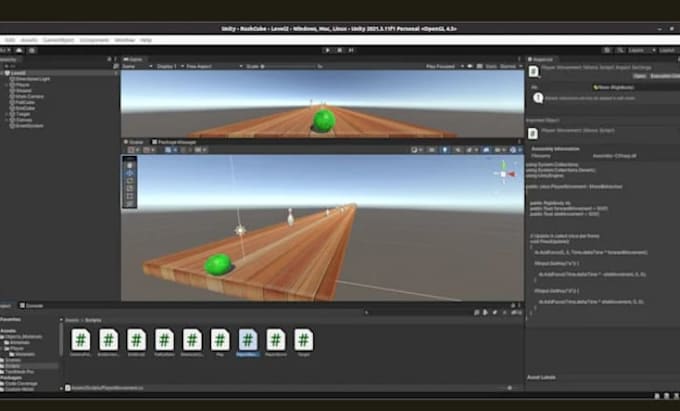
Task: Open the Component menu
Action: click(94, 40)
